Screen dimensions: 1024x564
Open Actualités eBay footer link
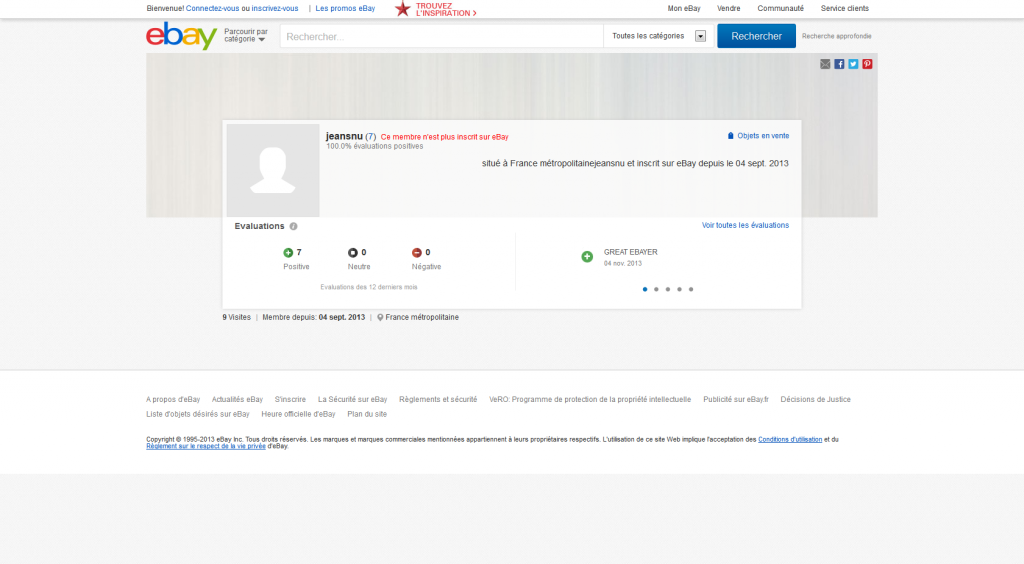[x=237, y=400]
